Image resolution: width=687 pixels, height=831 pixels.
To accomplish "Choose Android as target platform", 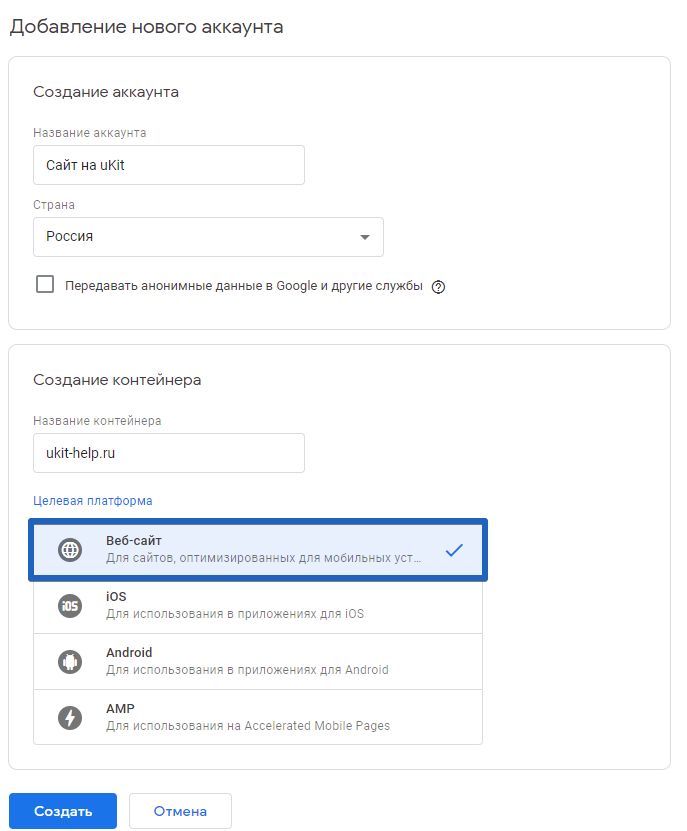I will pyautogui.click(x=260, y=661).
